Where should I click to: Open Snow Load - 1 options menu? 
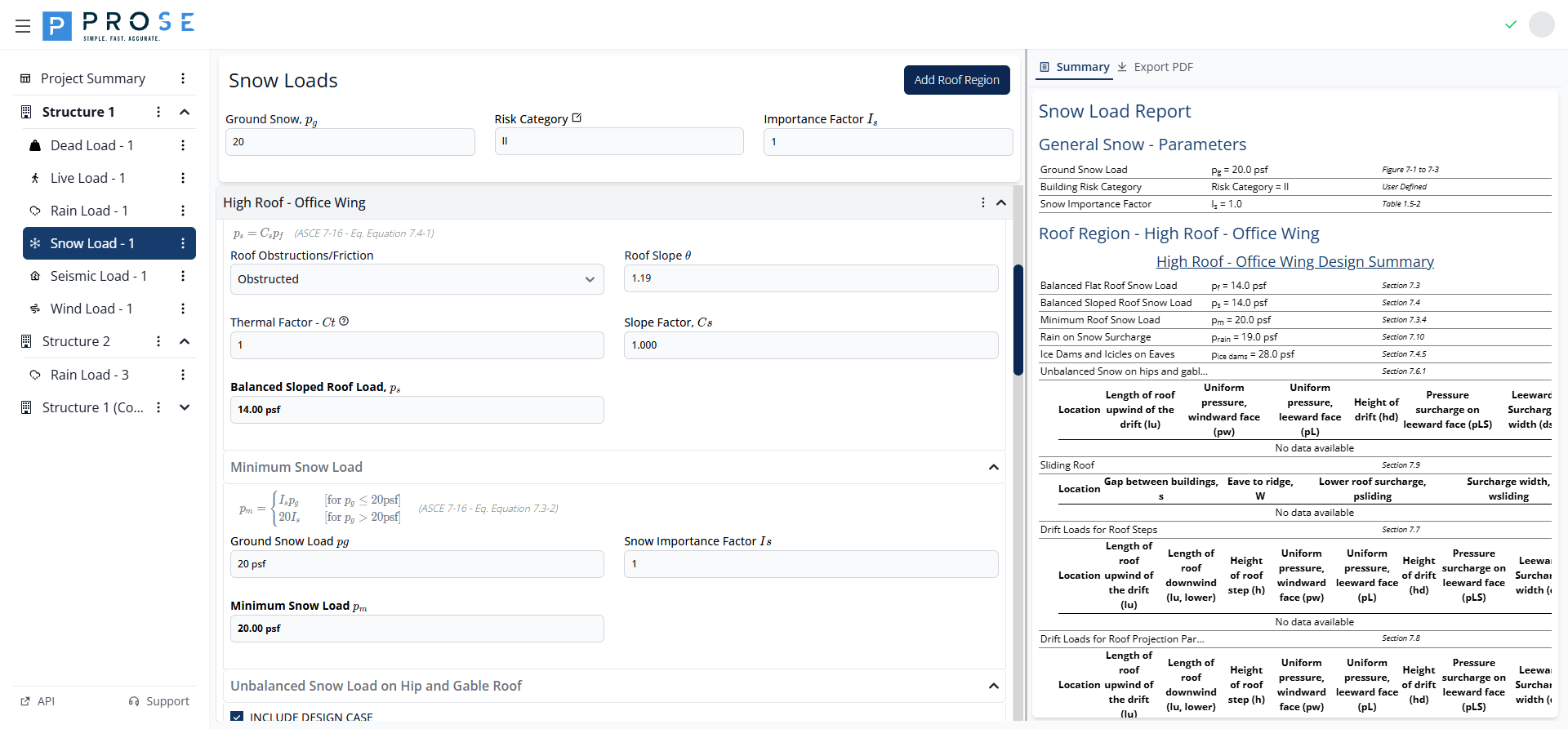coord(183,243)
